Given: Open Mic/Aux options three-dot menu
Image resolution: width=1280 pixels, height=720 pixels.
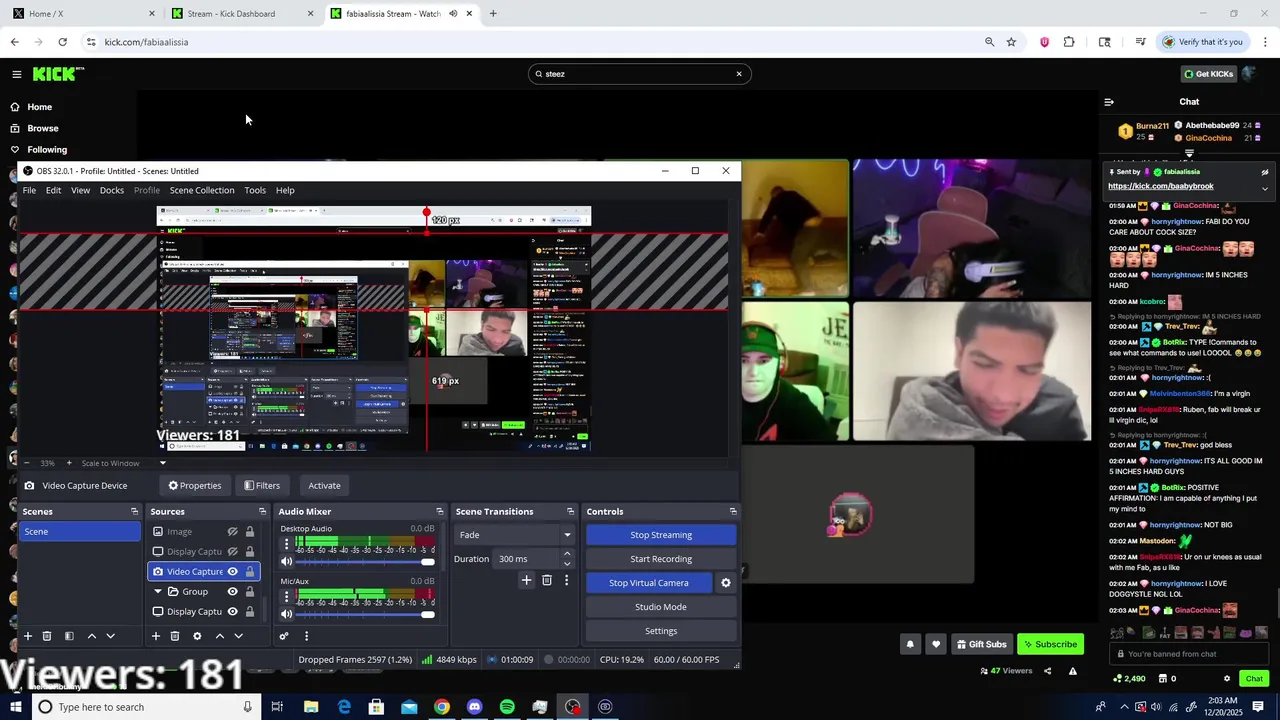Looking at the screenshot, I should click(x=286, y=596).
